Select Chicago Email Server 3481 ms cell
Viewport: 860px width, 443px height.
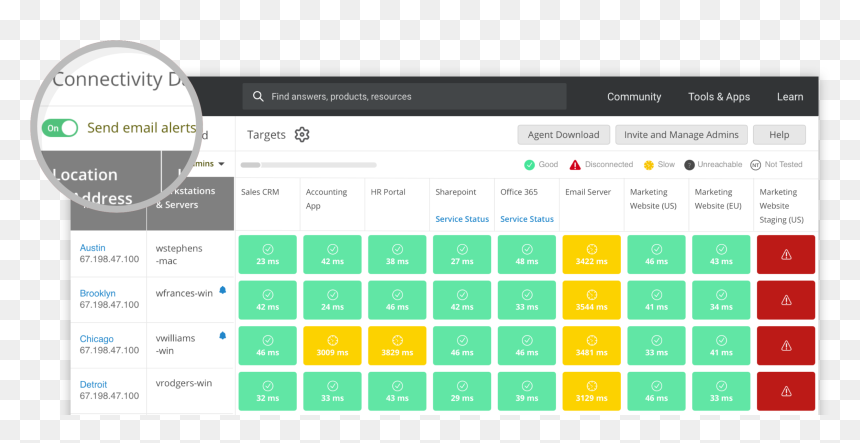(592, 345)
